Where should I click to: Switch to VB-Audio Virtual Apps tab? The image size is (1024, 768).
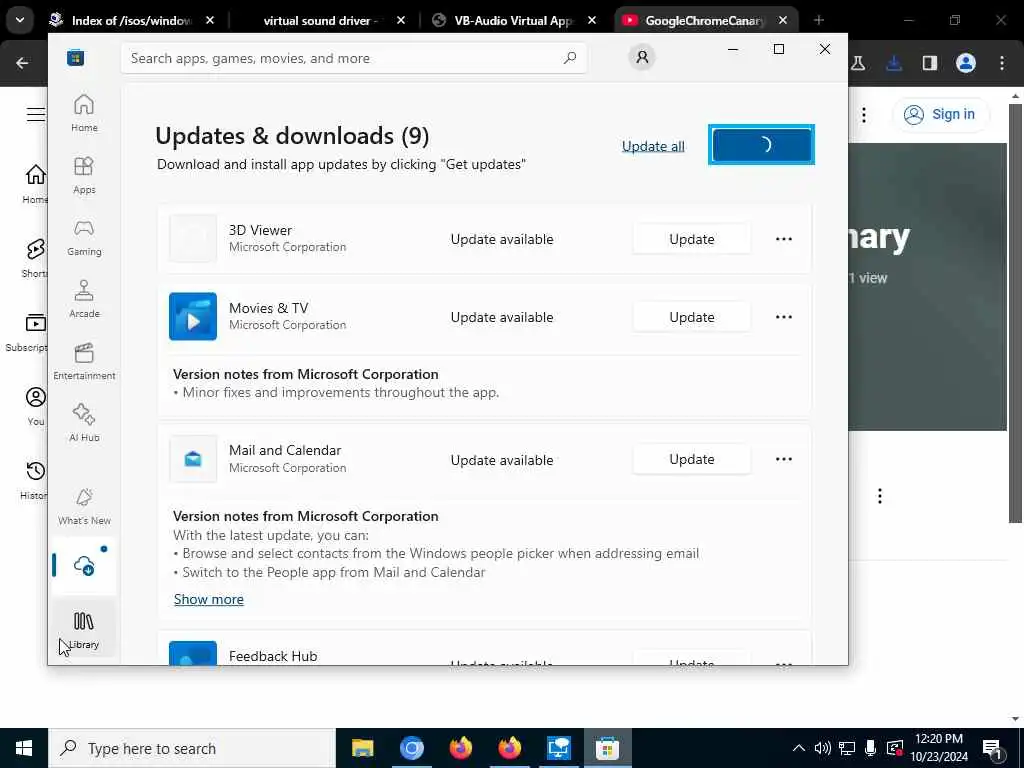(x=513, y=20)
